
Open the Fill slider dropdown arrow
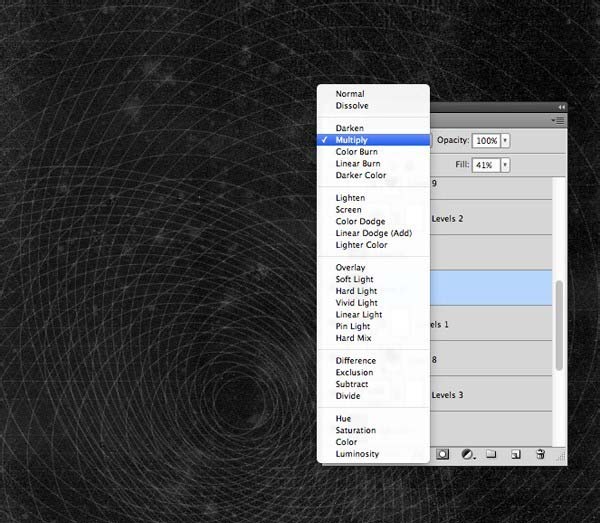505,165
